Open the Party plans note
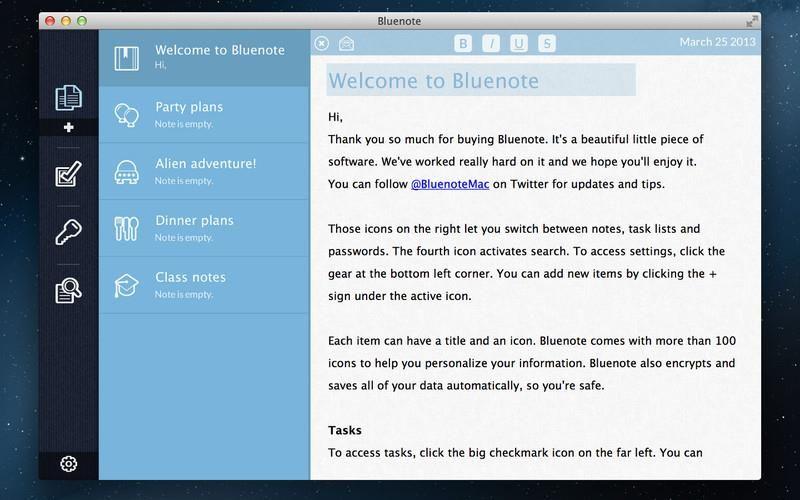Image resolution: width=800 pixels, height=500 pixels. (x=204, y=115)
